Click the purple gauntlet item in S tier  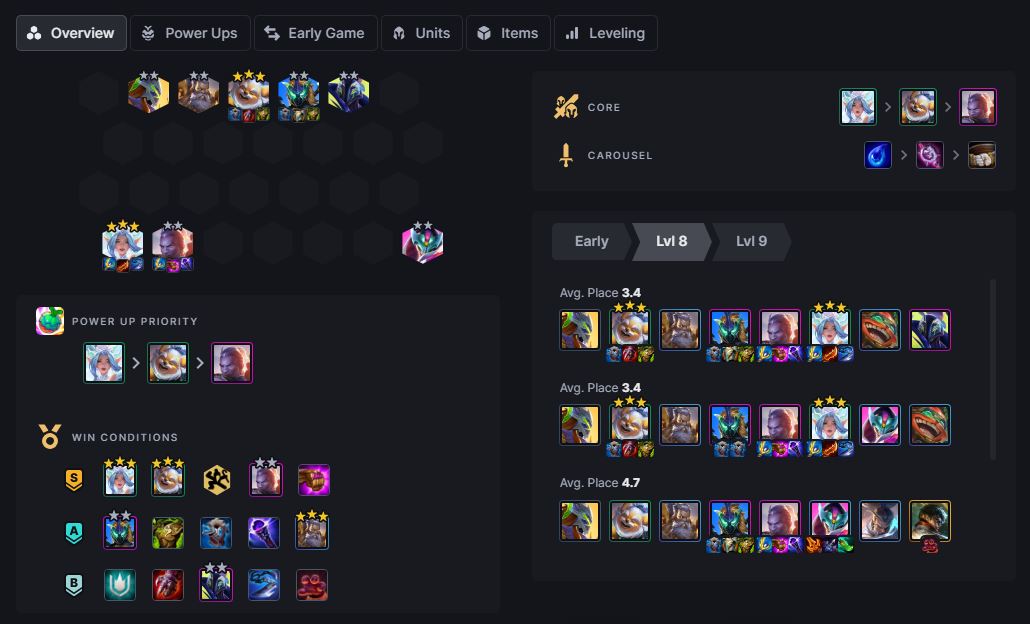[313, 480]
